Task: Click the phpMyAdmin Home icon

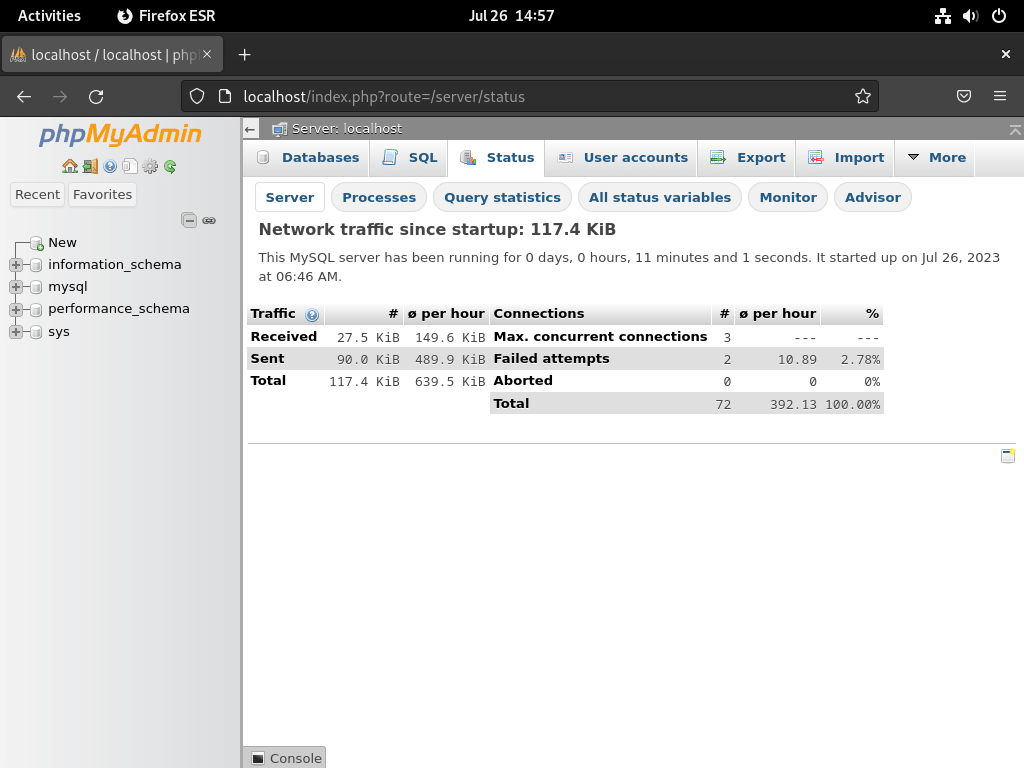Action: click(70, 167)
